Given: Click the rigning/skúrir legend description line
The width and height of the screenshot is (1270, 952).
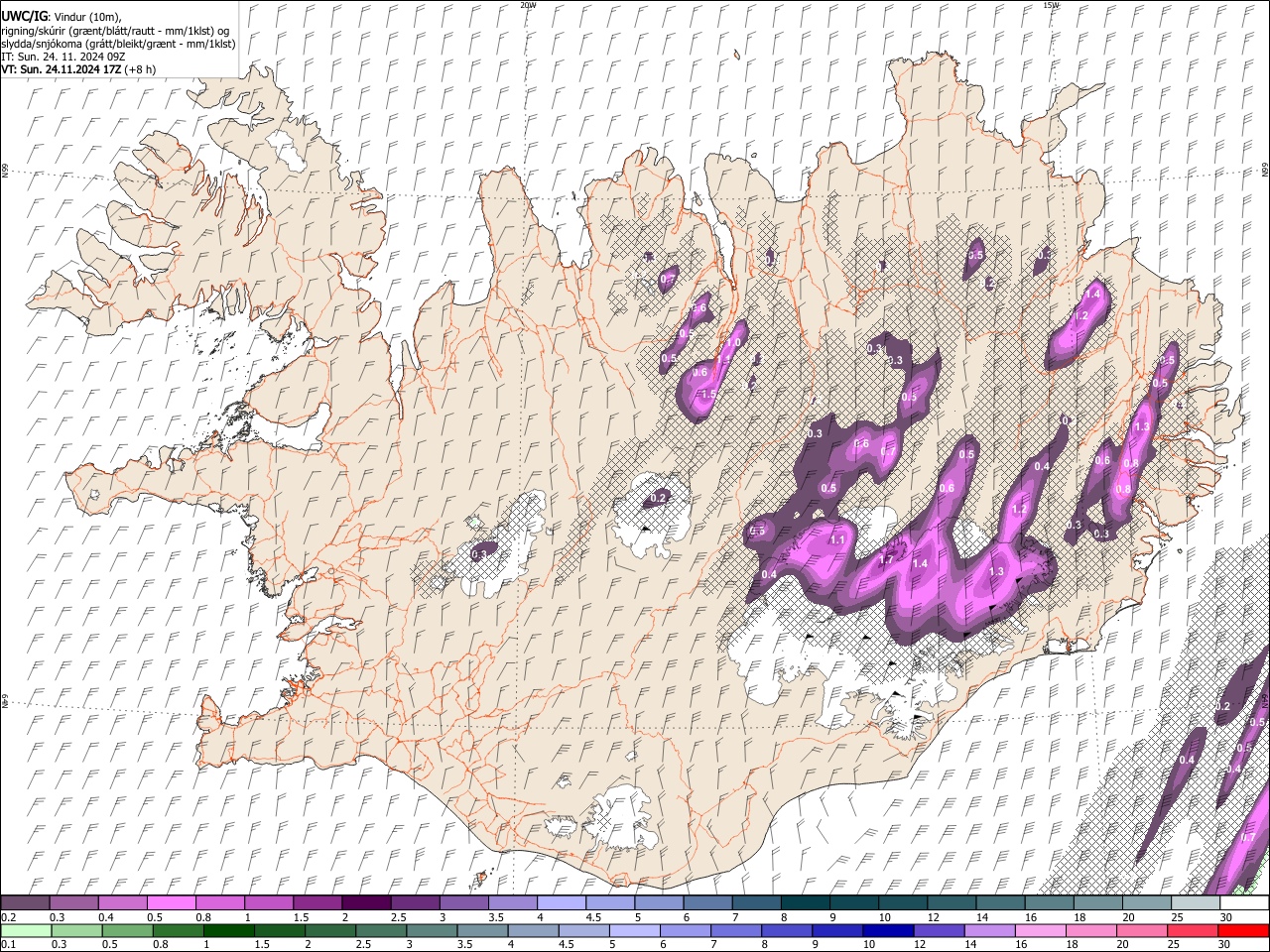Looking at the screenshot, I should point(116,30).
